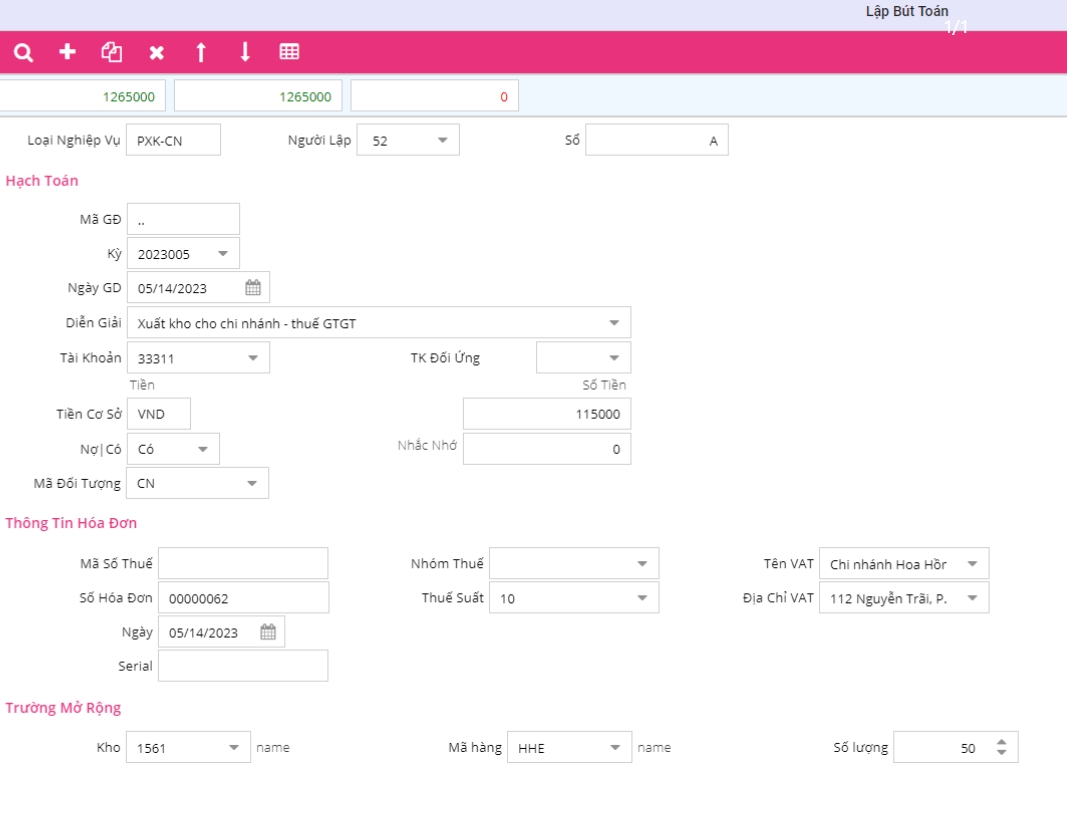Increase Số lượng with the up stepper

click(1002, 742)
